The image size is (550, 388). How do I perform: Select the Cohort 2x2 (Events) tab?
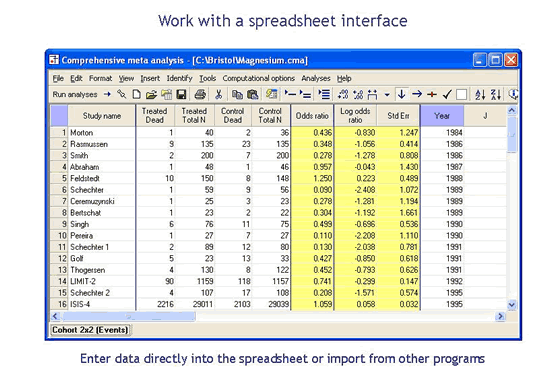[x=90, y=330]
